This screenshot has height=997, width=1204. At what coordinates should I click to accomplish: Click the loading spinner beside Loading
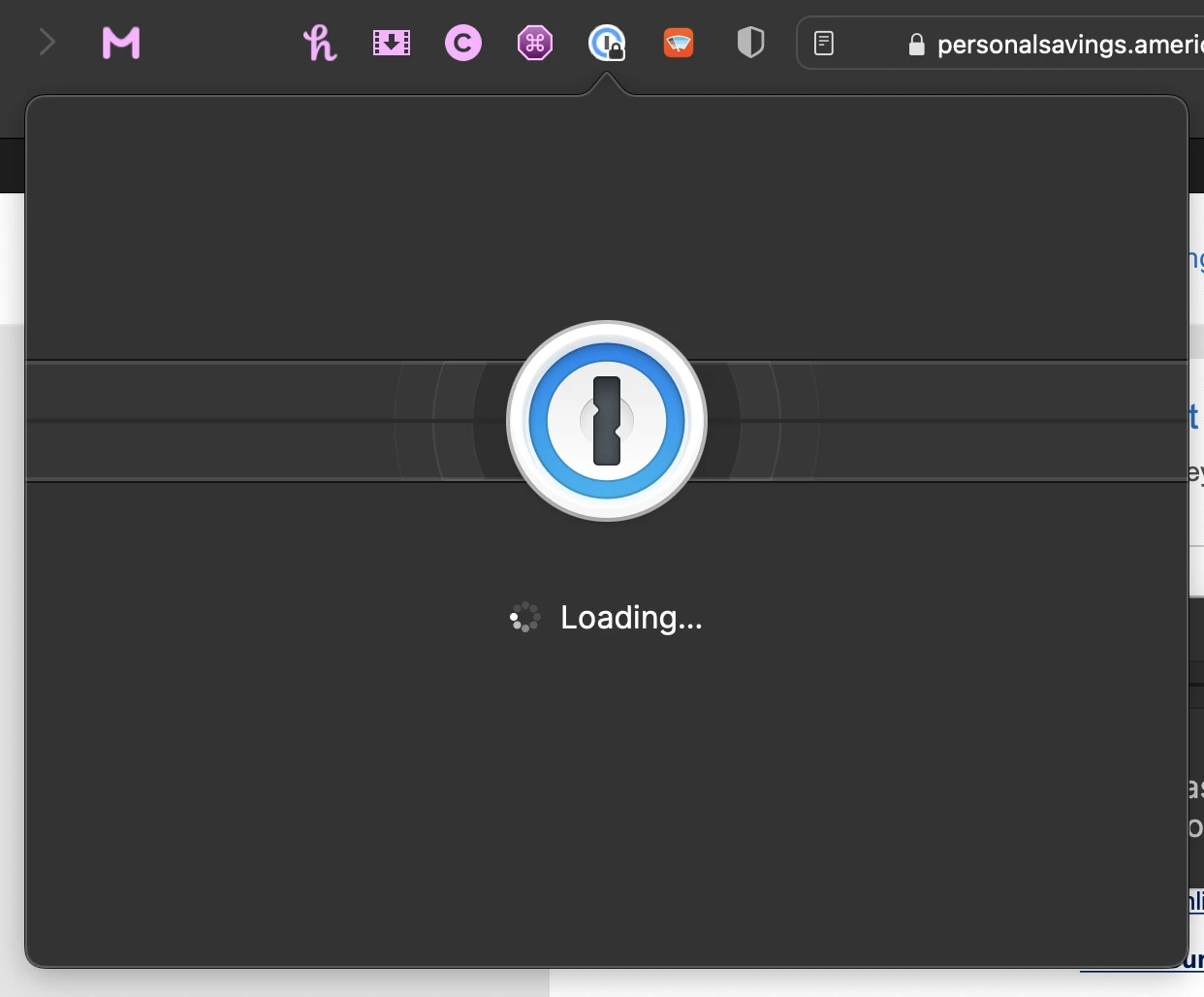[x=524, y=617]
